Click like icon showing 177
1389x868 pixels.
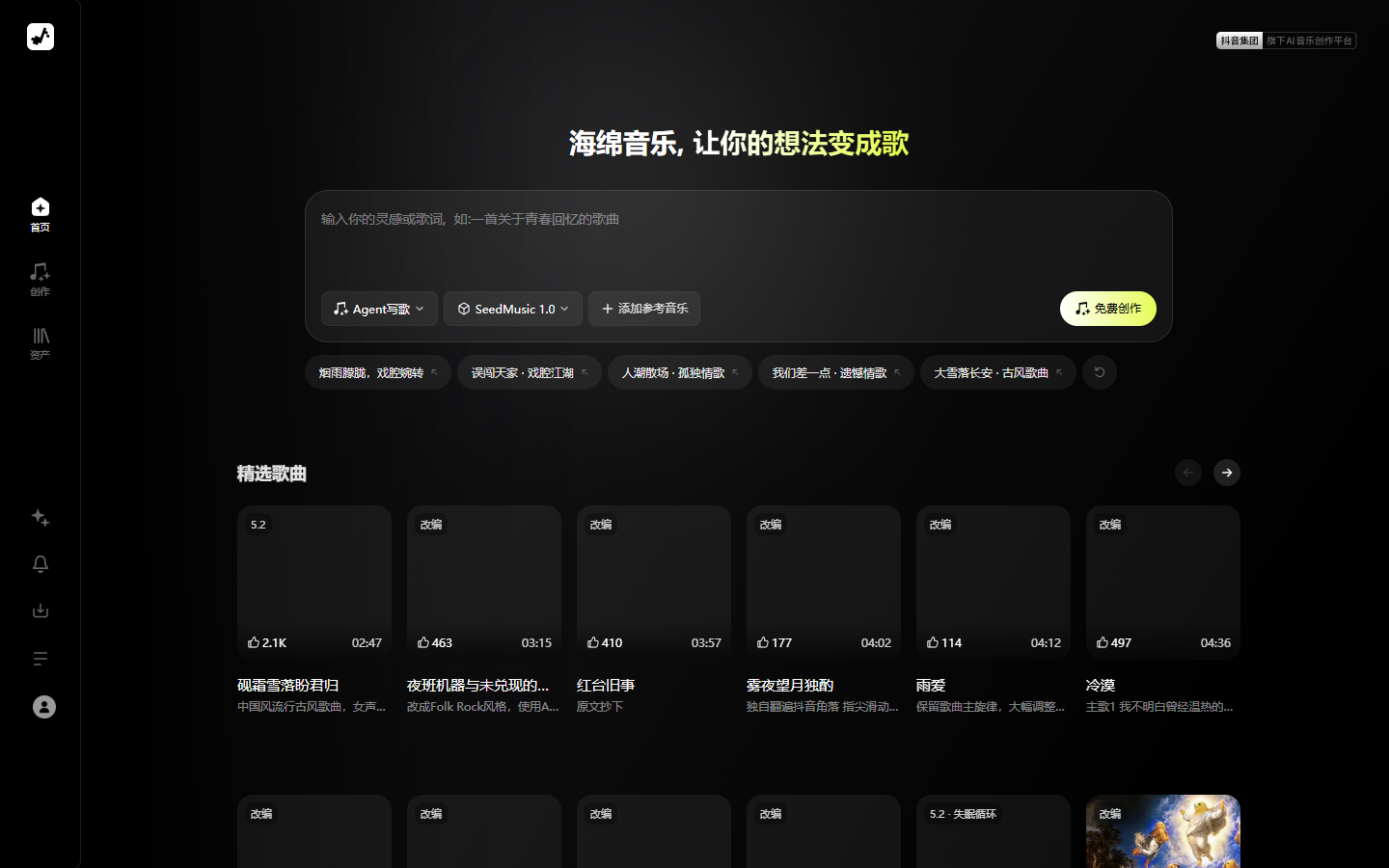763,642
